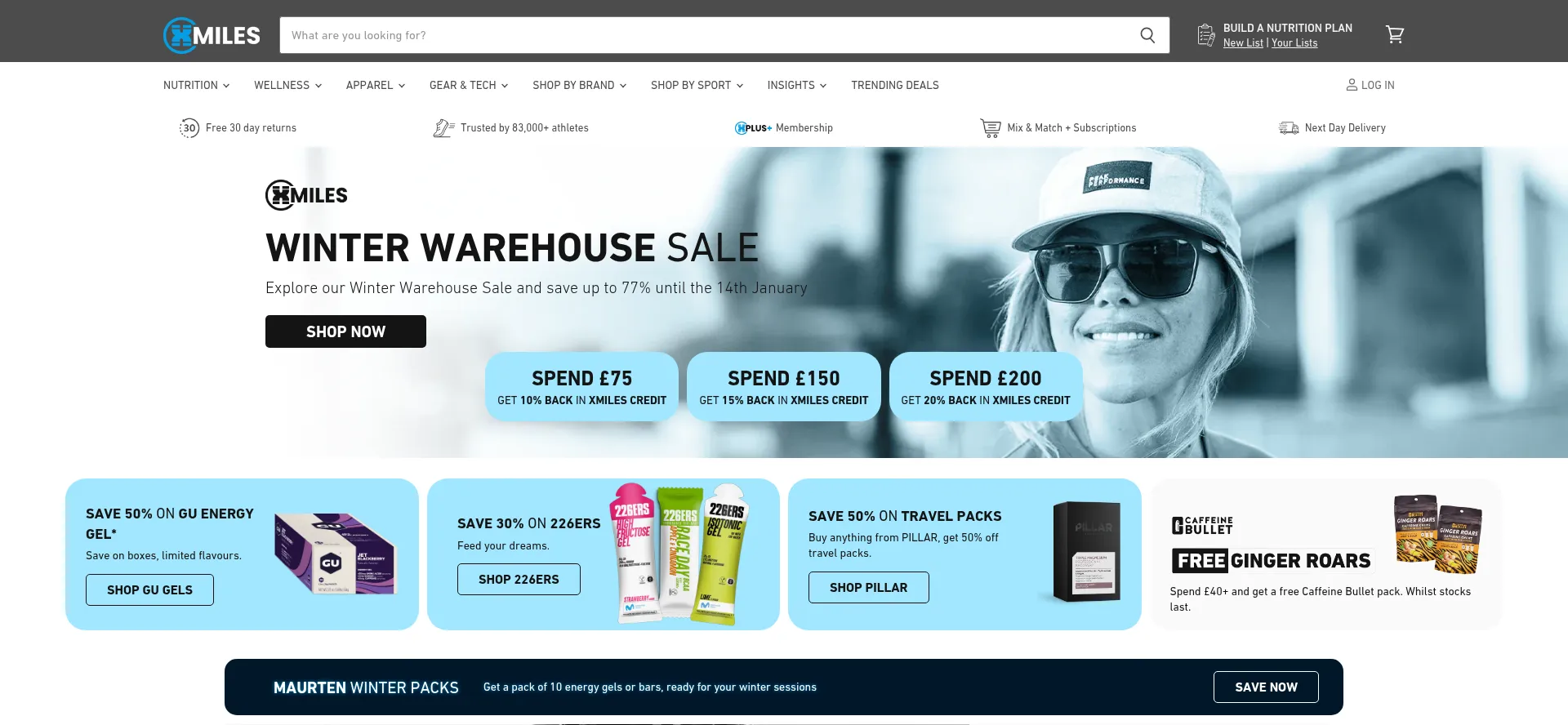This screenshot has width=1568, height=725.
Task: Click the Next Day Delivery truck icon
Action: (1289, 128)
